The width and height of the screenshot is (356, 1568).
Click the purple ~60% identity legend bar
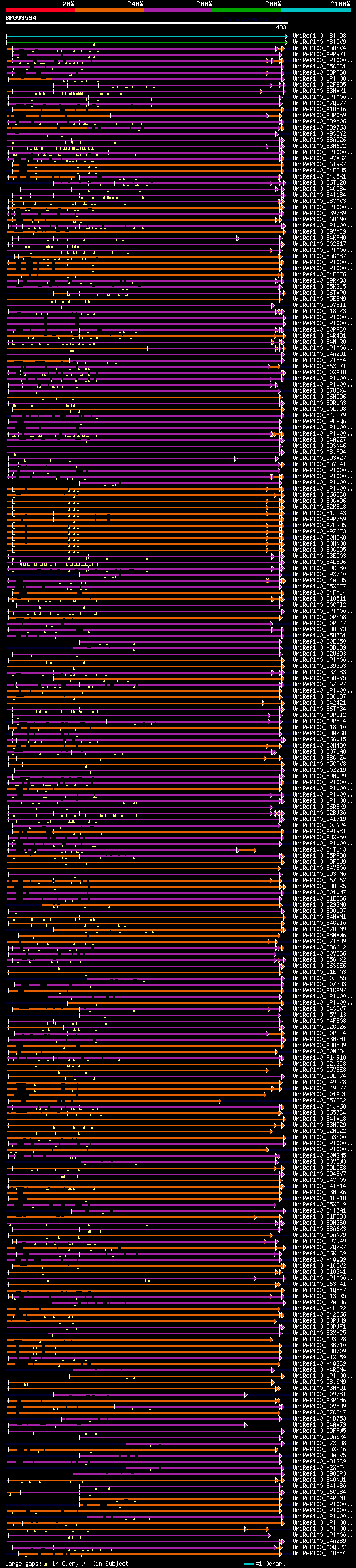pyautogui.click(x=179, y=11)
